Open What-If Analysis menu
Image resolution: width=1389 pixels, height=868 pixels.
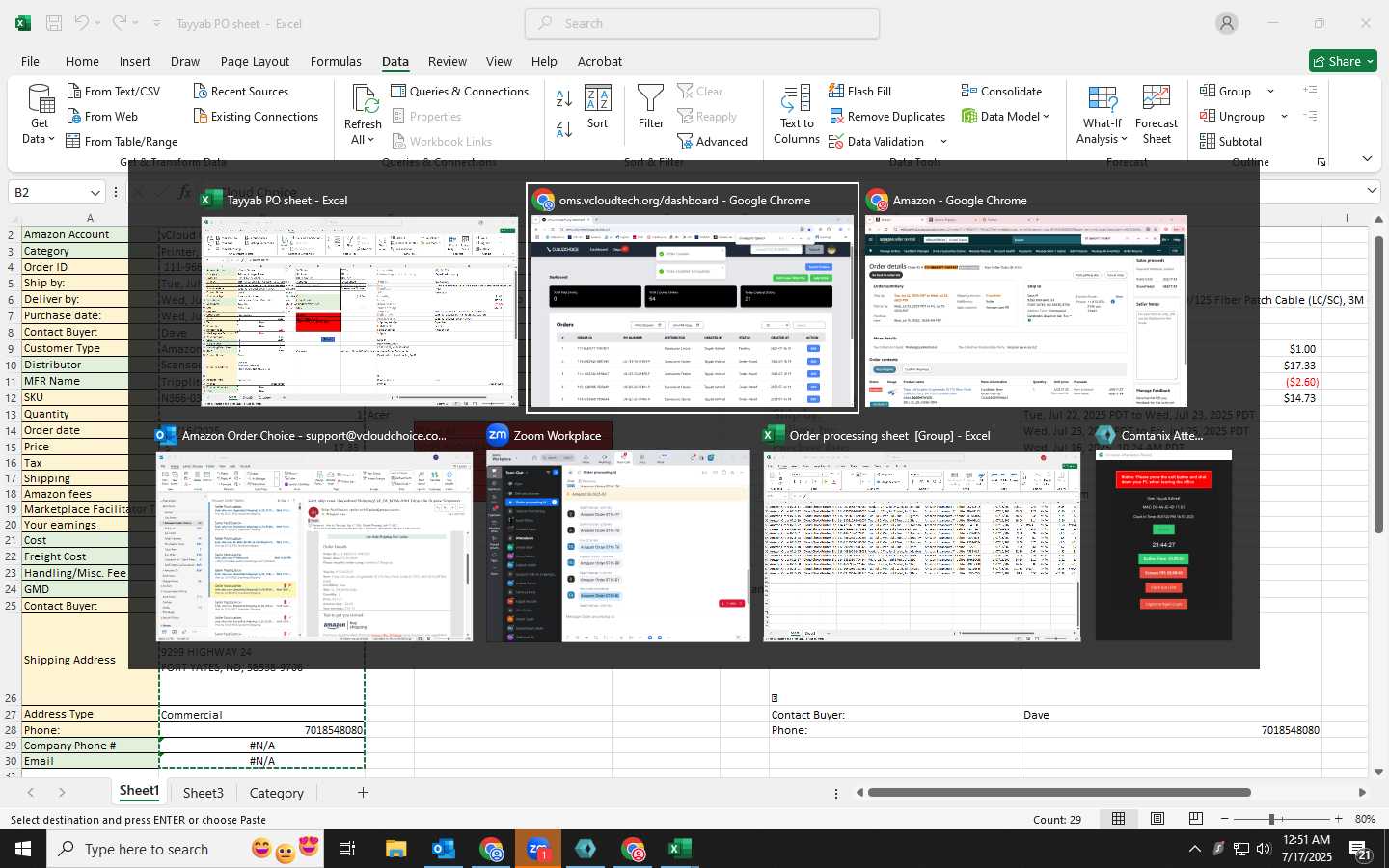1102,115
